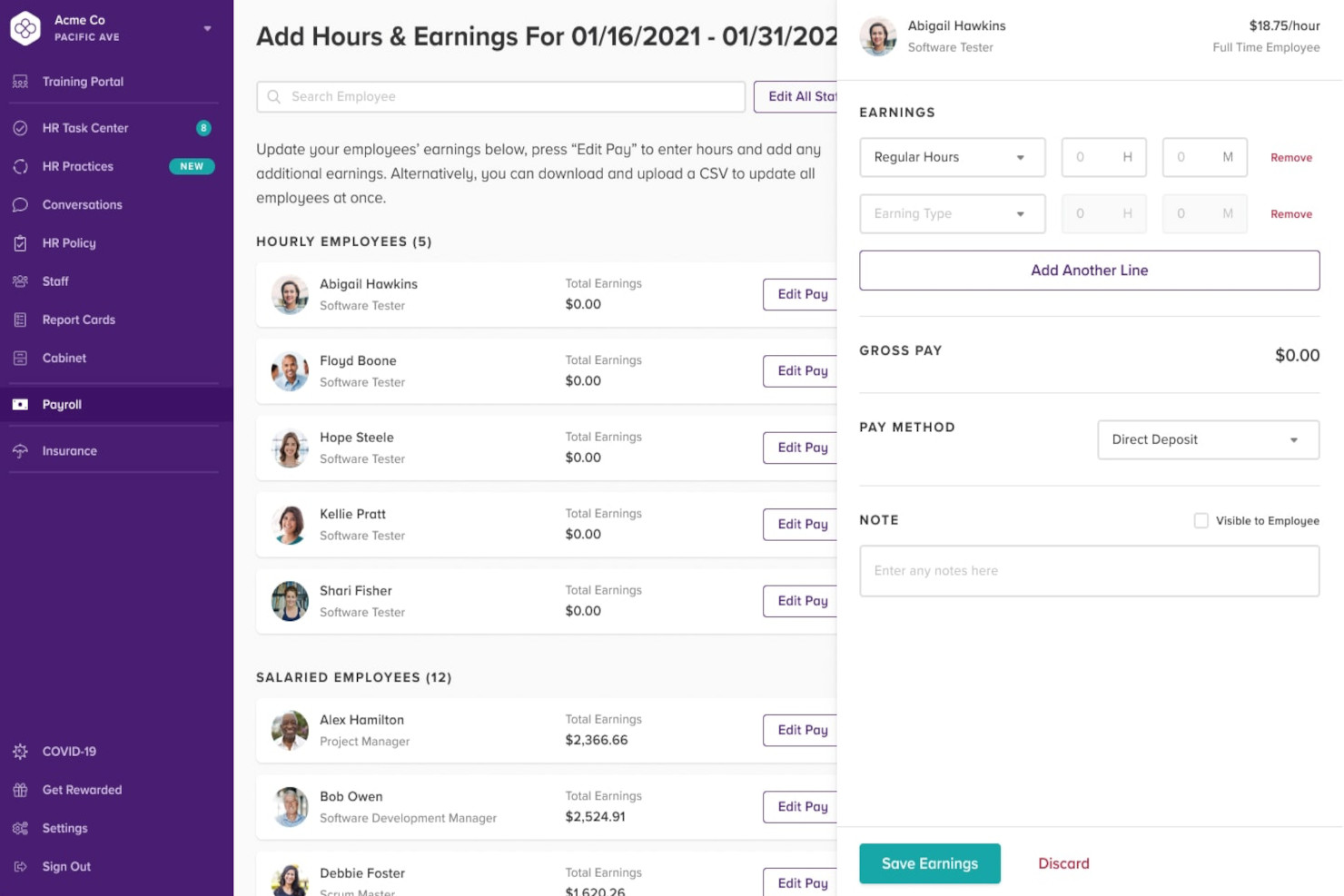Click the Discard link
1344x896 pixels.
pos(1063,863)
